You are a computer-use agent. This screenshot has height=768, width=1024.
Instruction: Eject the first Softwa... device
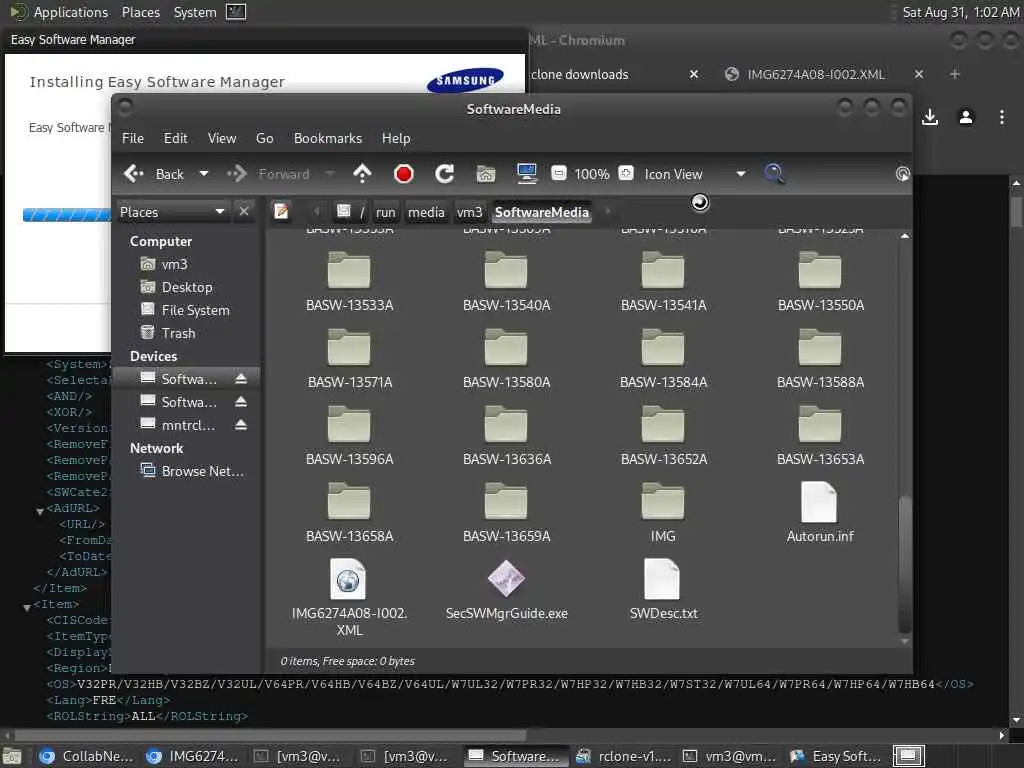[241, 379]
